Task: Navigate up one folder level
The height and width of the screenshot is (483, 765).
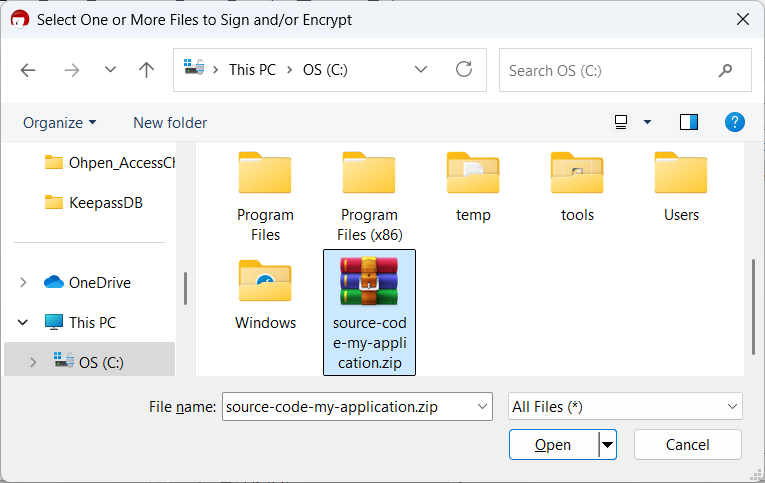Action: click(x=147, y=70)
